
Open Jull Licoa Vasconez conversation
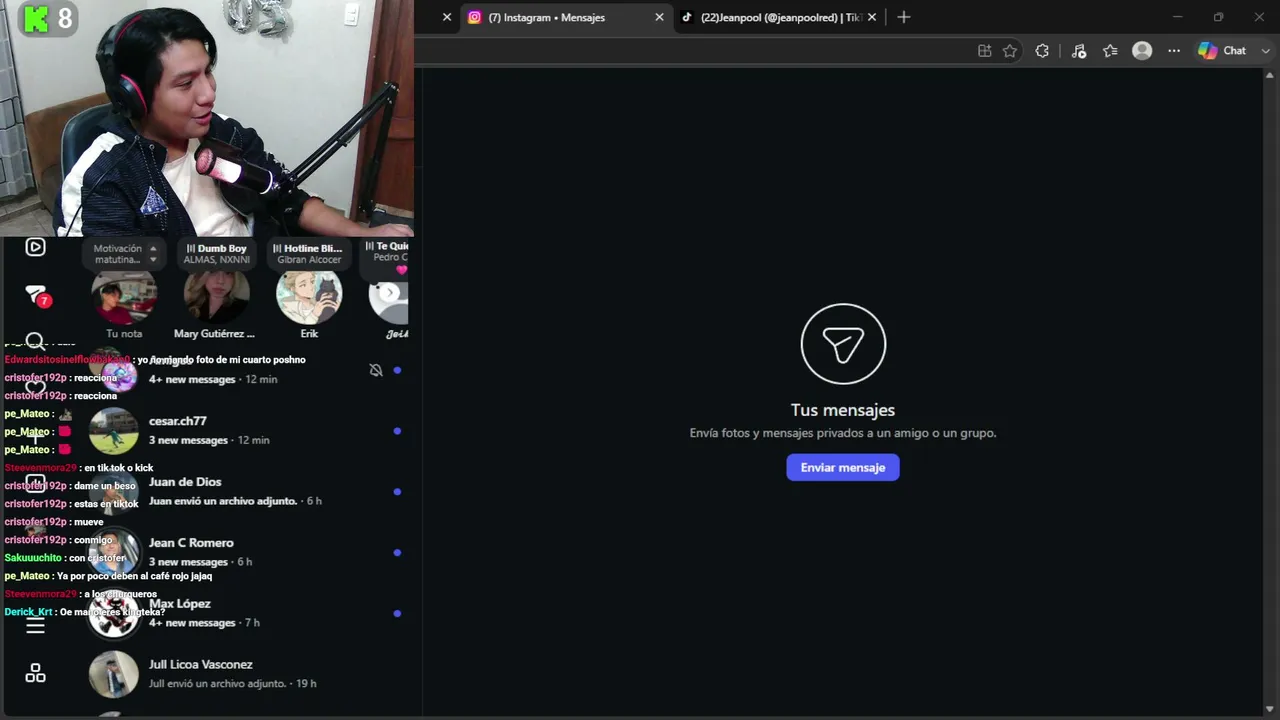tap(248, 674)
